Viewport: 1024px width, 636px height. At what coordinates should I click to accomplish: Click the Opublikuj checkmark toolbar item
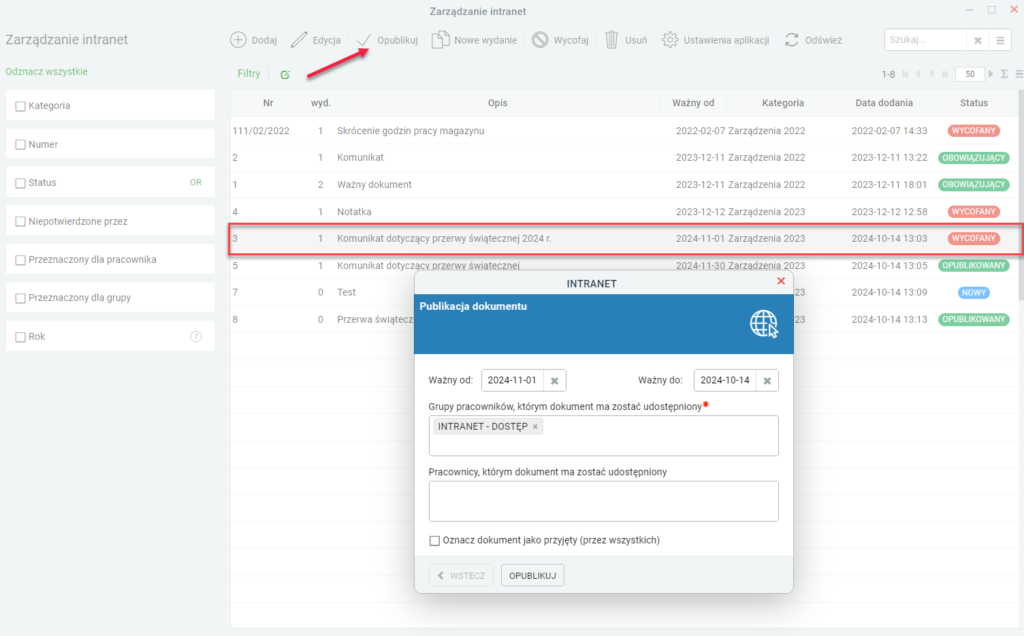pyautogui.click(x=387, y=40)
